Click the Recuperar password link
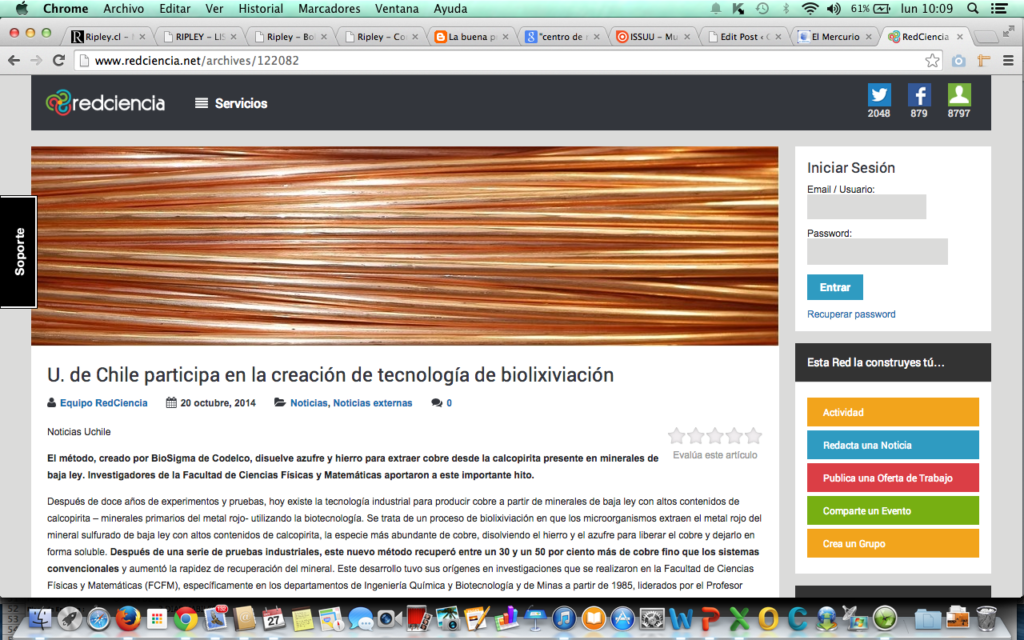1024x640 pixels. tap(851, 314)
